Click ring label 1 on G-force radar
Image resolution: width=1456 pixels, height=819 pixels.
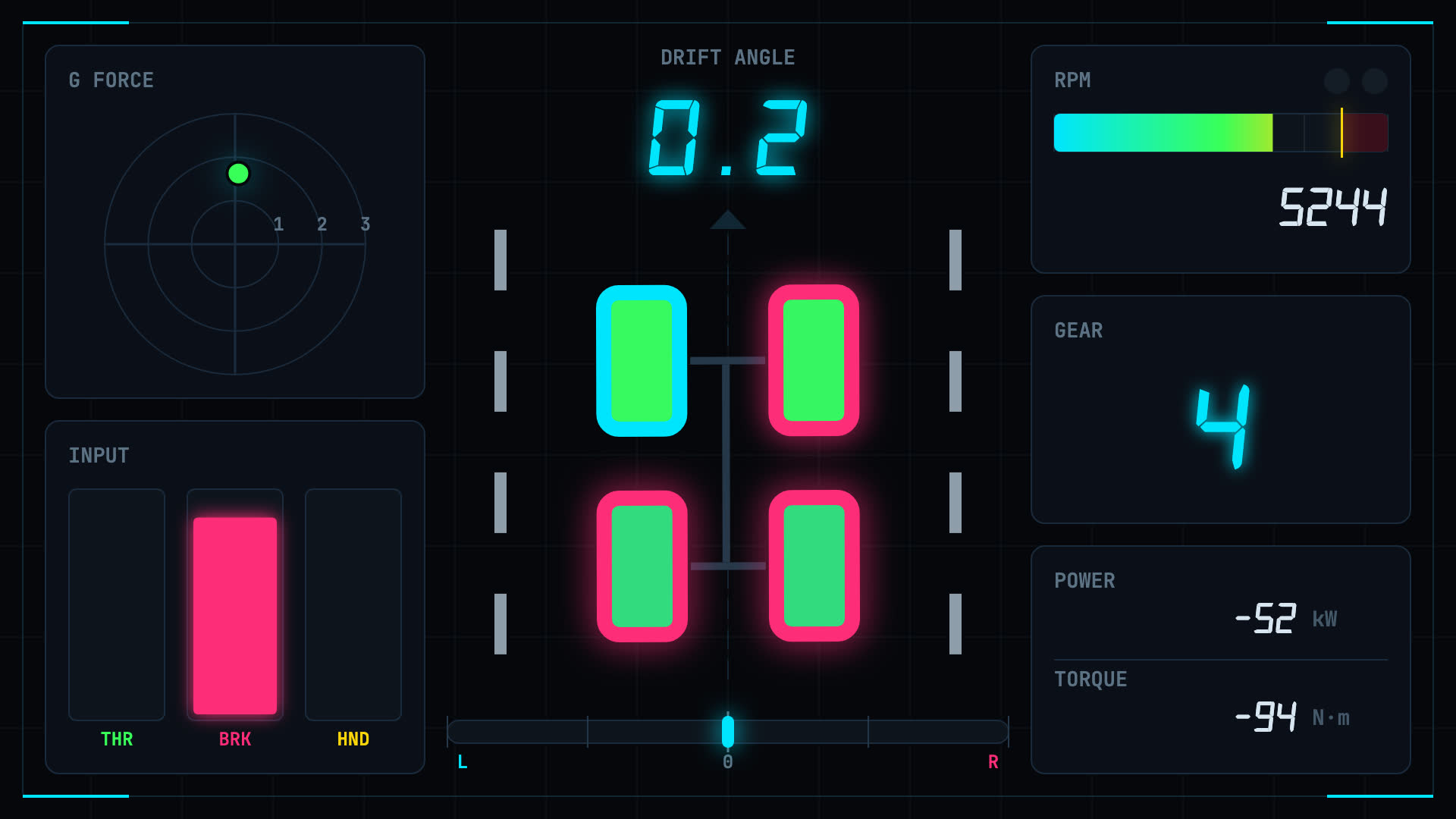pos(278,224)
